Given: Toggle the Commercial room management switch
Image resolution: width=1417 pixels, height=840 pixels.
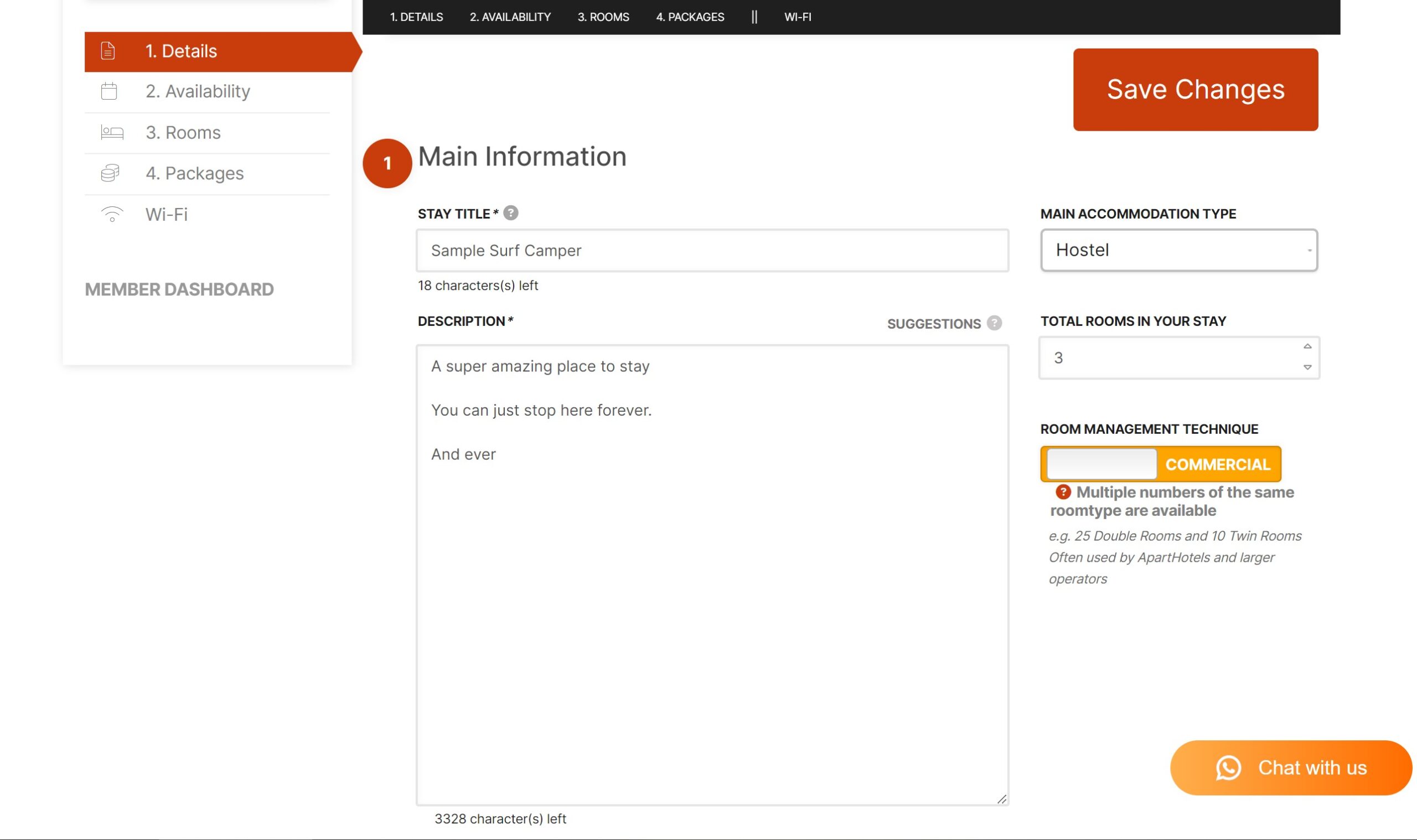Looking at the screenshot, I should coord(1160,464).
